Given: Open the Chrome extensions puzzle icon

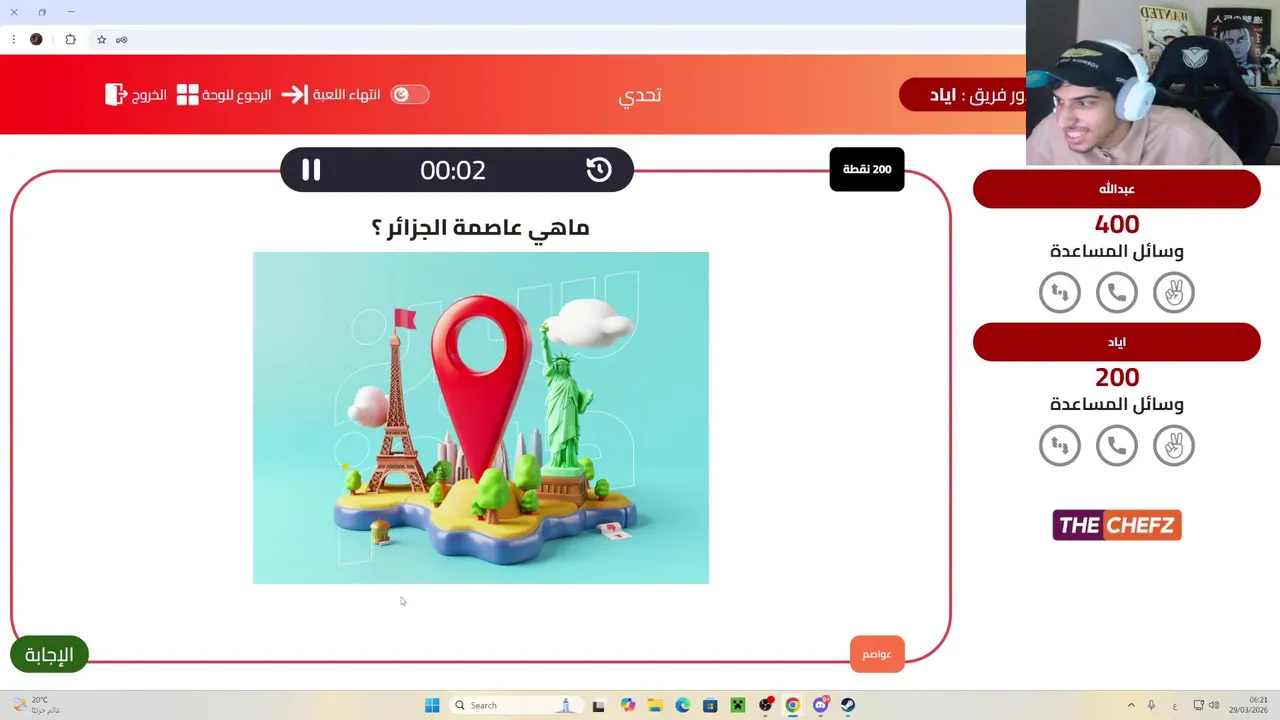Looking at the screenshot, I should [70, 40].
